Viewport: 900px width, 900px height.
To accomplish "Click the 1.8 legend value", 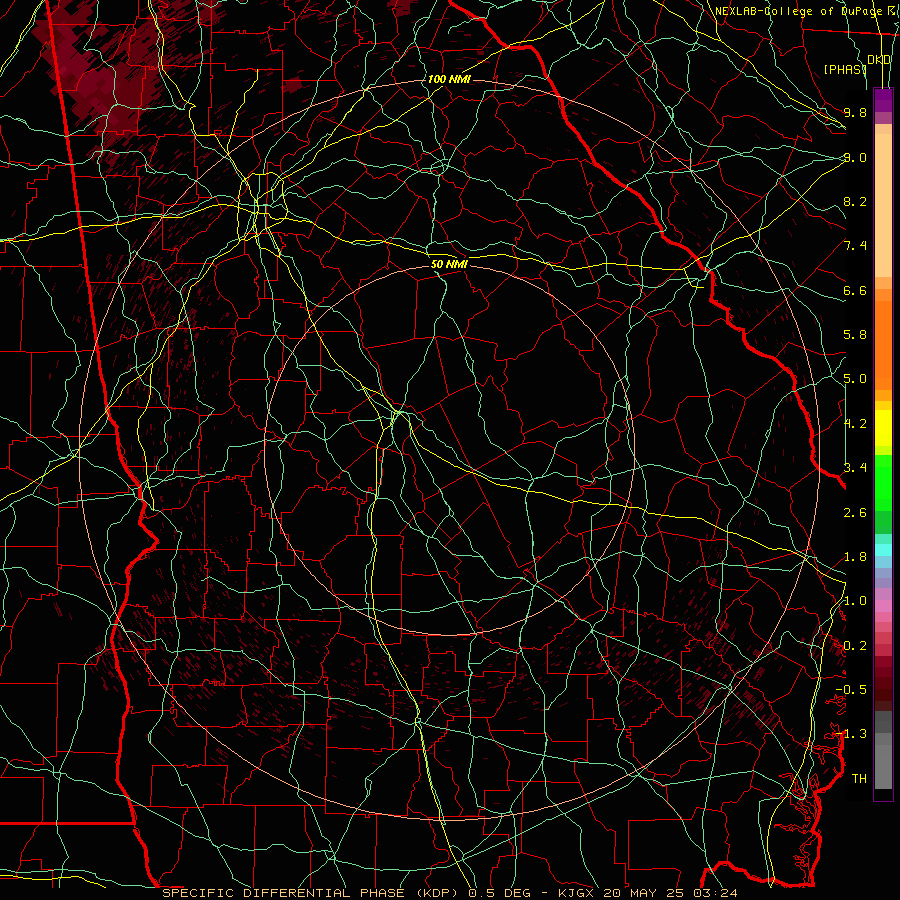I will tap(855, 557).
